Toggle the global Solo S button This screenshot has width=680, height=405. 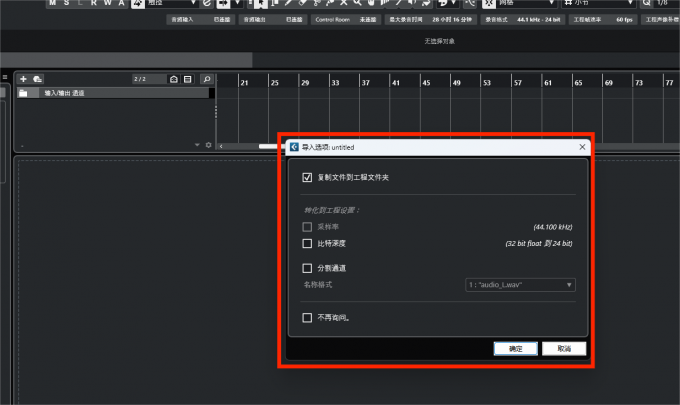pyautogui.click(x=66, y=3)
